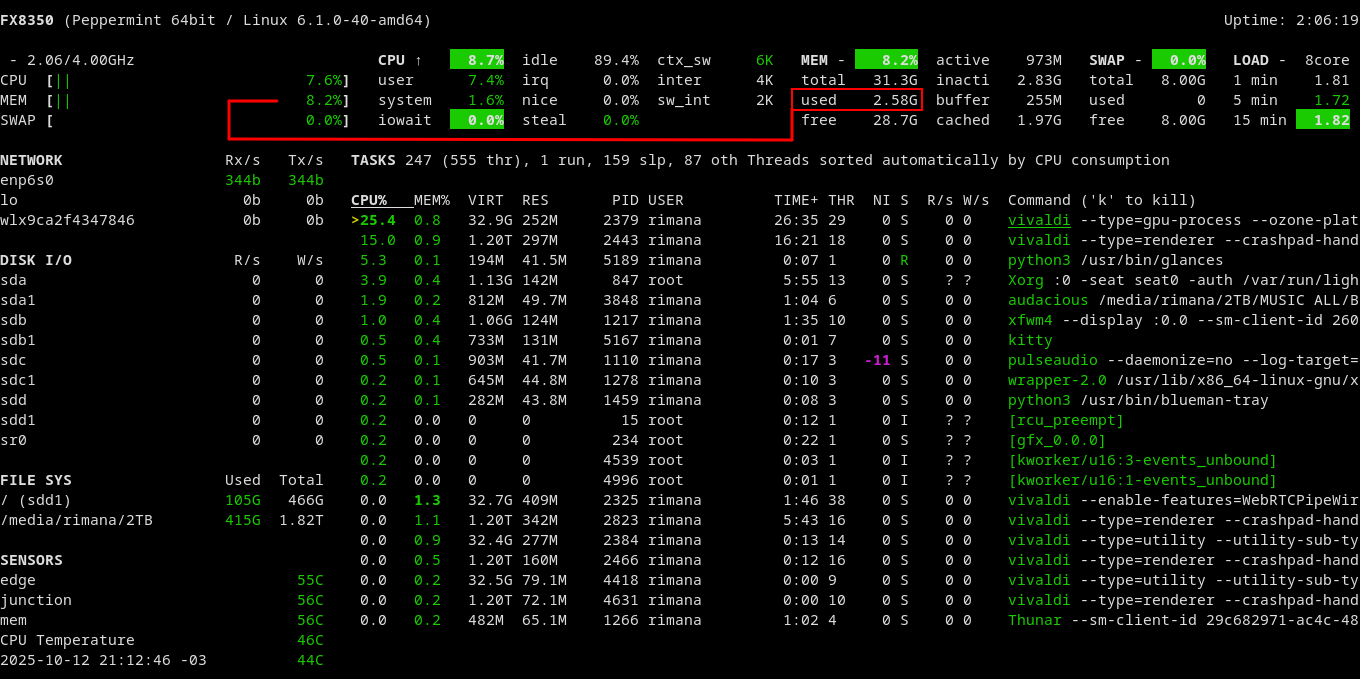Click the CPU% column header
The image size is (1360, 679).
coord(369,200)
